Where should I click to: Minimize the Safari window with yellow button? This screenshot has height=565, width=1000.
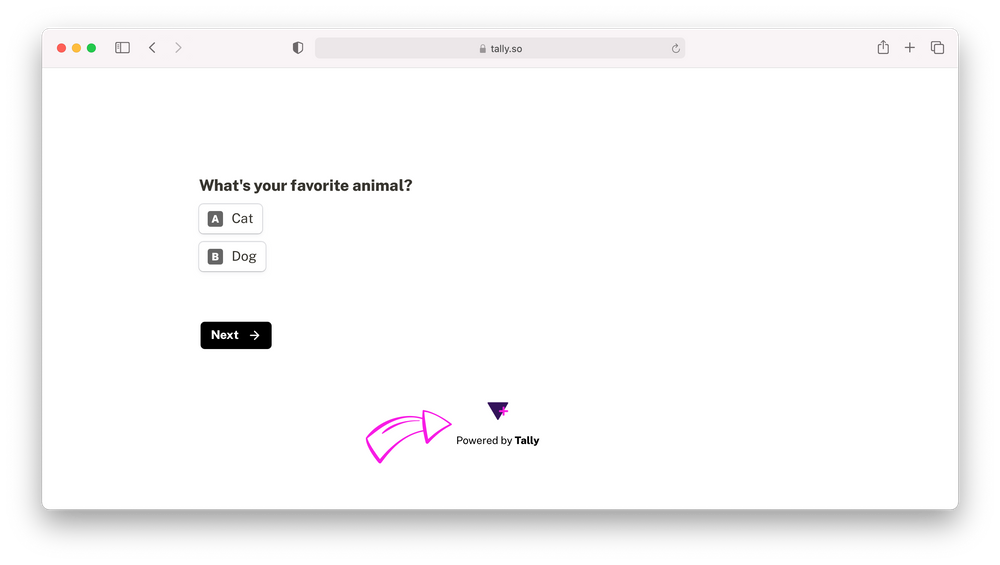pos(77,48)
